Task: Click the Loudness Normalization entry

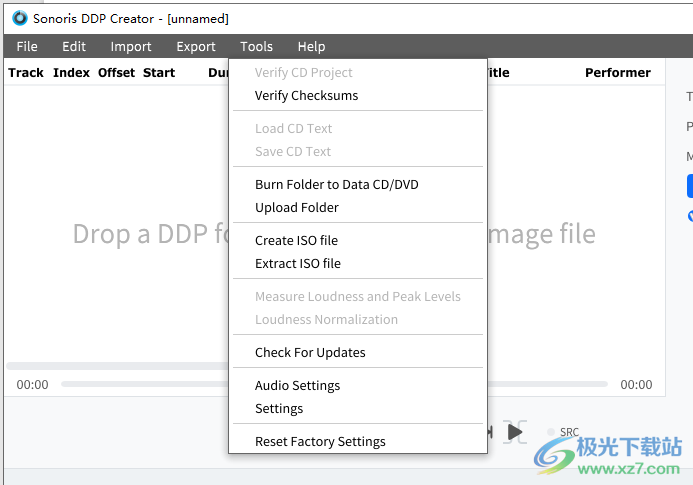Action: pyautogui.click(x=358, y=320)
